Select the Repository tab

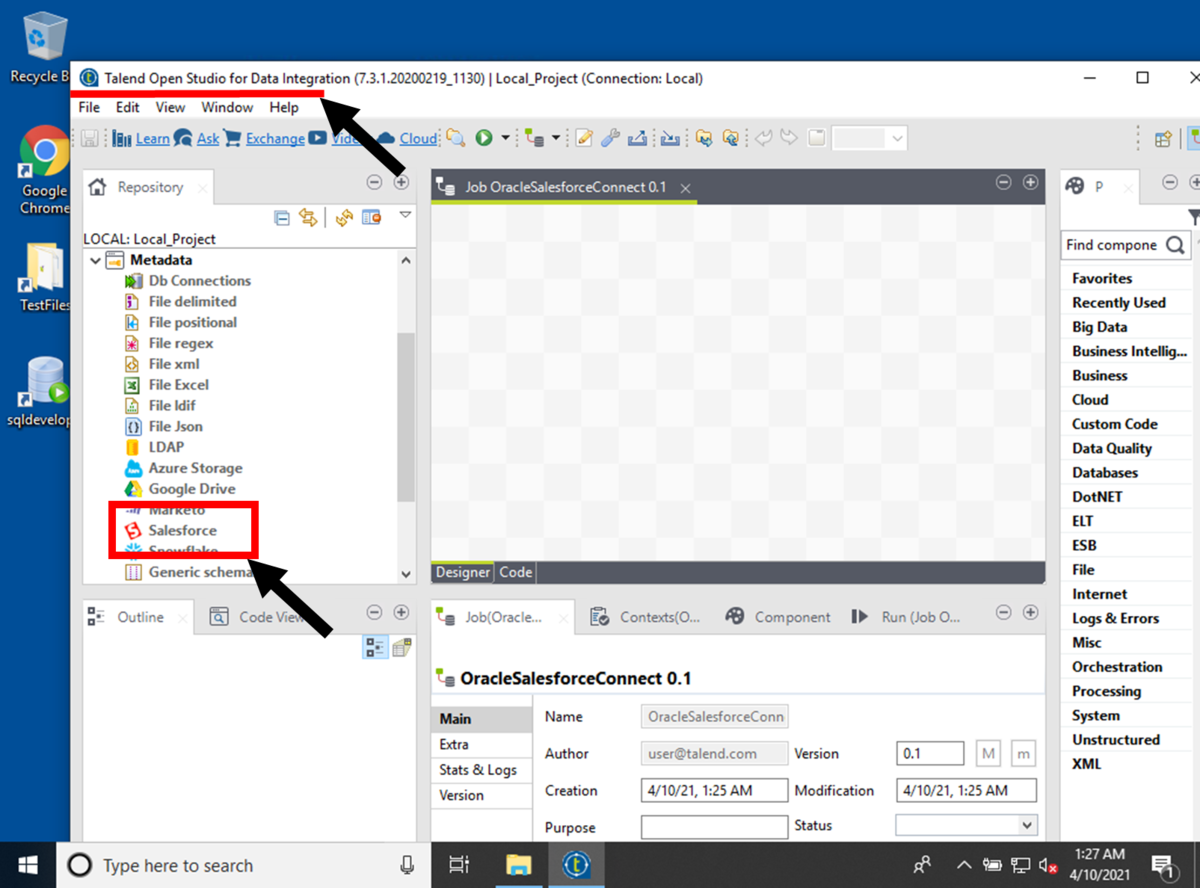click(150, 187)
